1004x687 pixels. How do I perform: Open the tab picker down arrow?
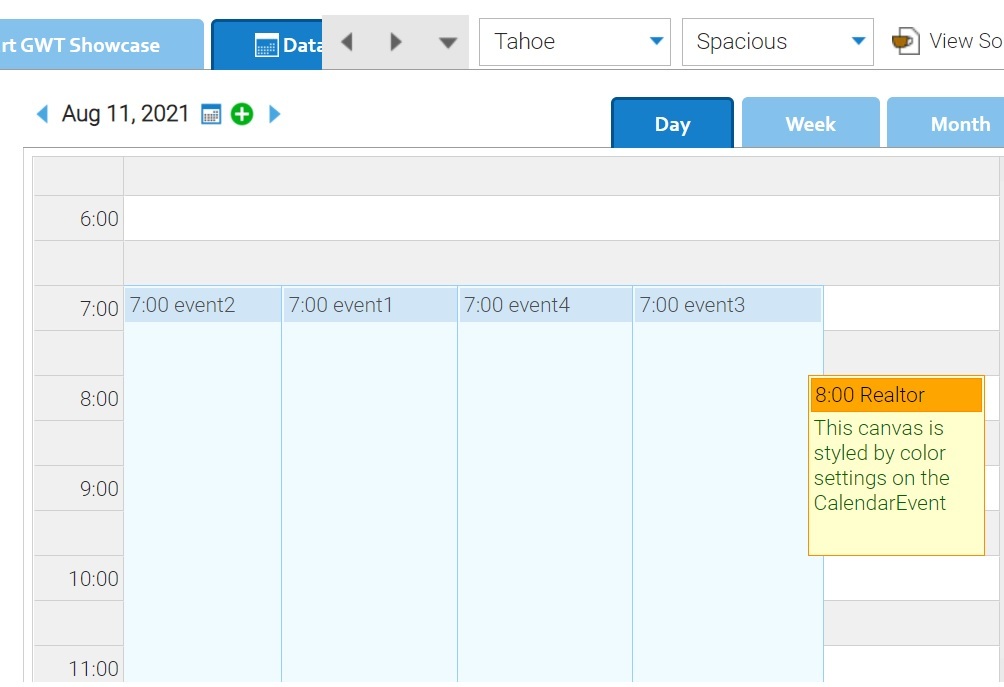click(x=448, y=42)
